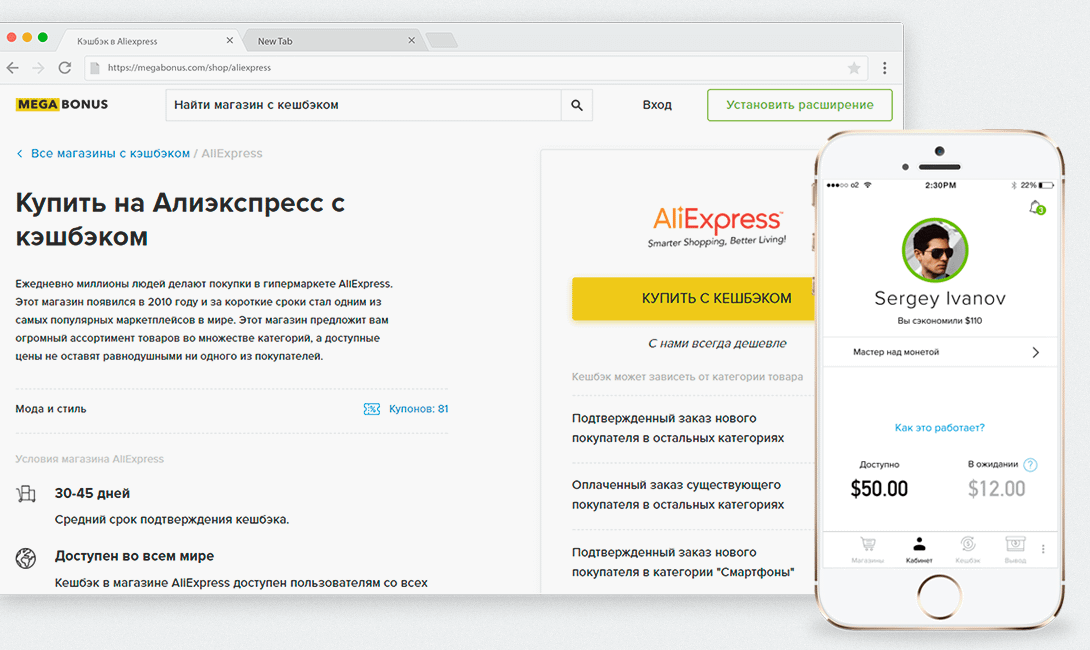The image size is (1090, 650).
Task: Open the Chrome three-dot menu
Action: (x=884, y=67)
